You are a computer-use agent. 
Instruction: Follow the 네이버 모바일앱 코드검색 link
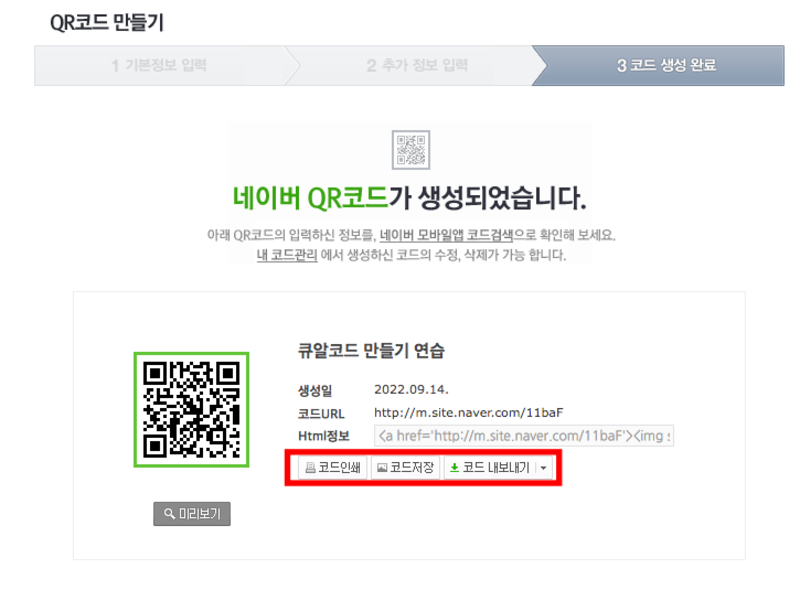[x=446, y=235]
